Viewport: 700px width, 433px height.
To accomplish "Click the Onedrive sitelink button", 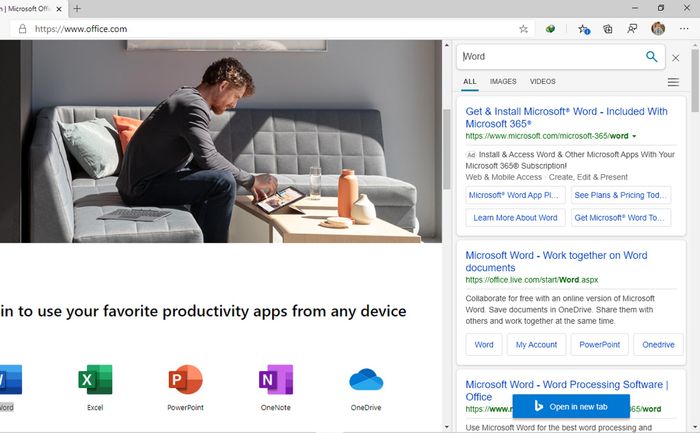I will click(658, 345).
